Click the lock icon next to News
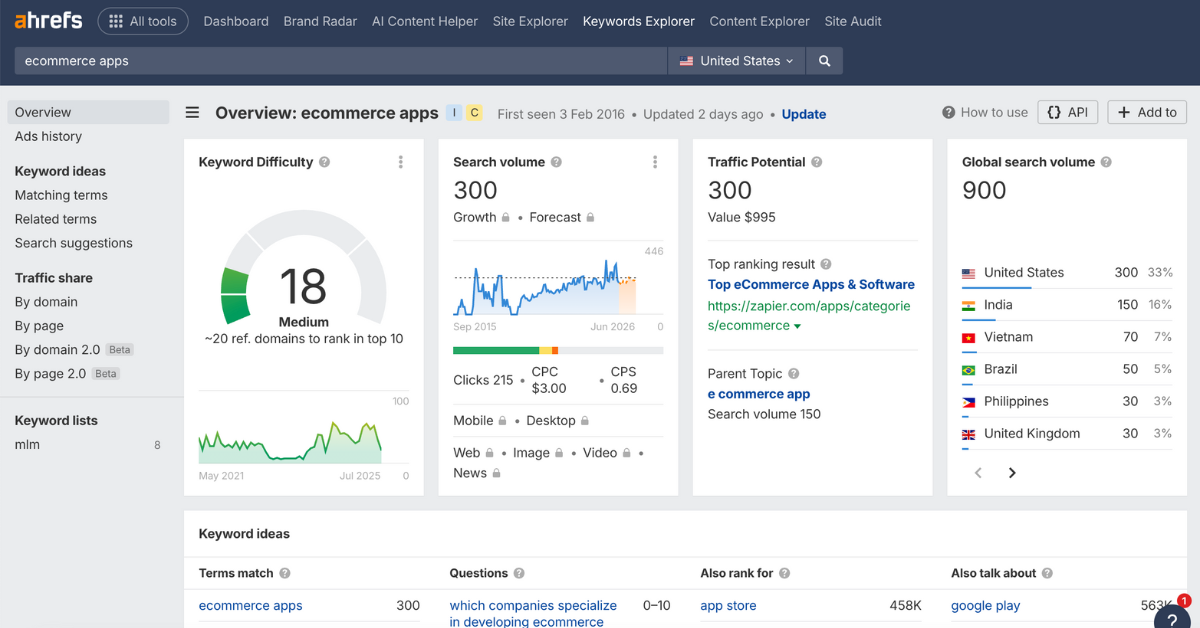Screen dimensions: 1200x628 [x=496, y=473]
